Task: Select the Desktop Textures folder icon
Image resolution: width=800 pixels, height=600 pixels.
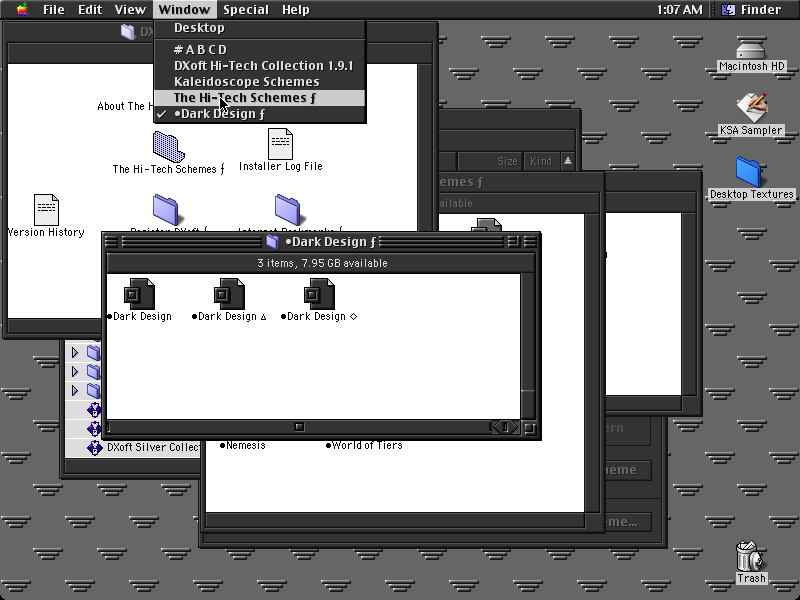Action: click(x=749, y=172)
